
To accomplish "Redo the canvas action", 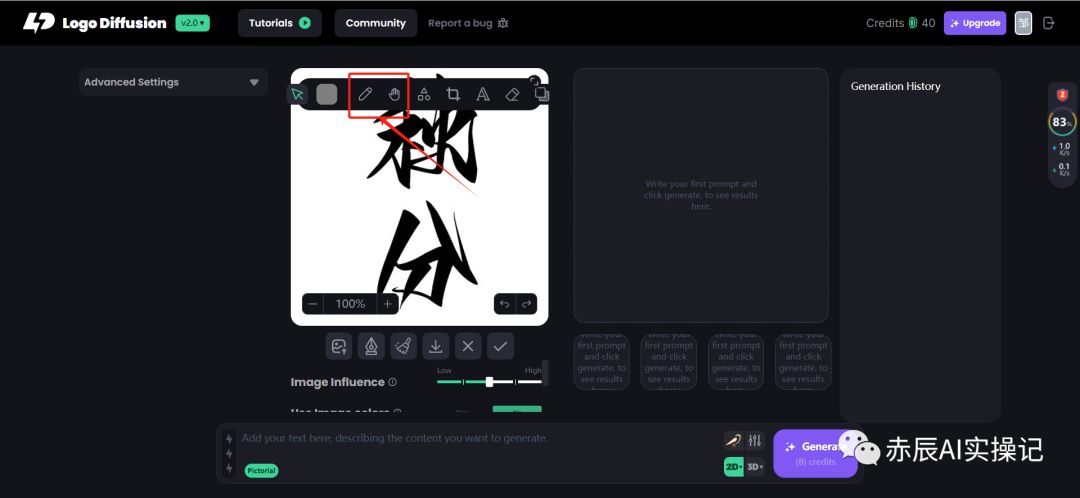I will pos(527,304).
